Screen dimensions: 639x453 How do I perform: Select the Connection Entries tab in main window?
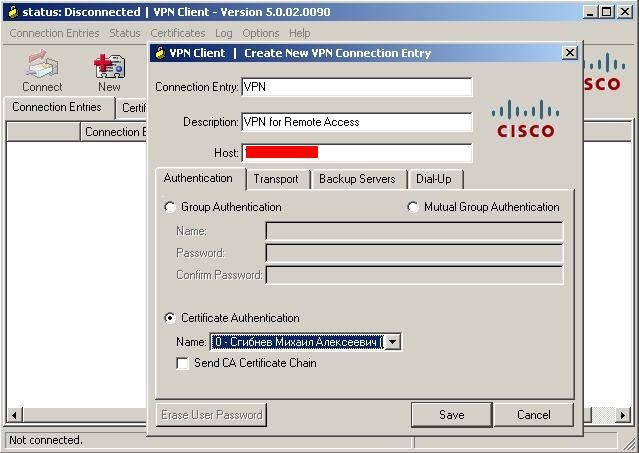(x=57, y=107)
